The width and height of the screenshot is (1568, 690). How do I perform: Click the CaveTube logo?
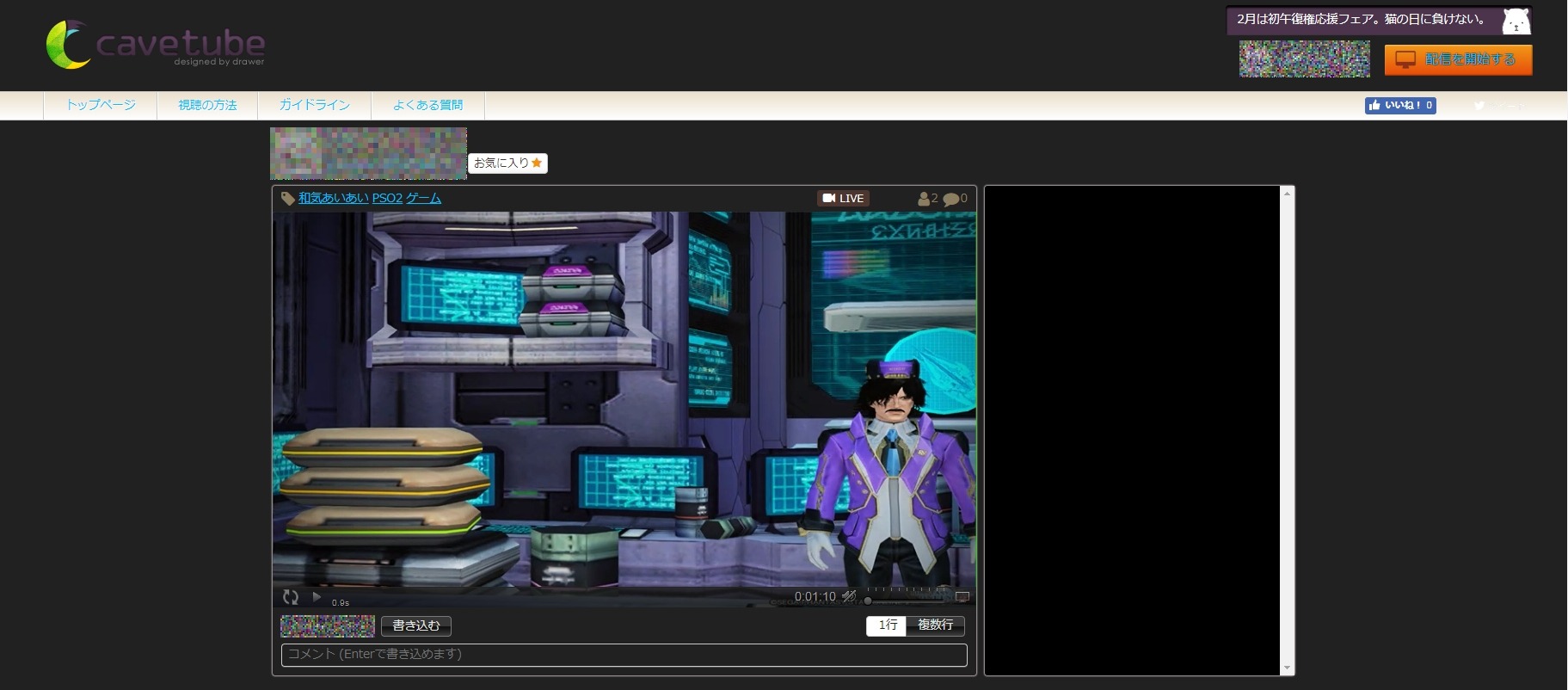click(x=156, y=44)
